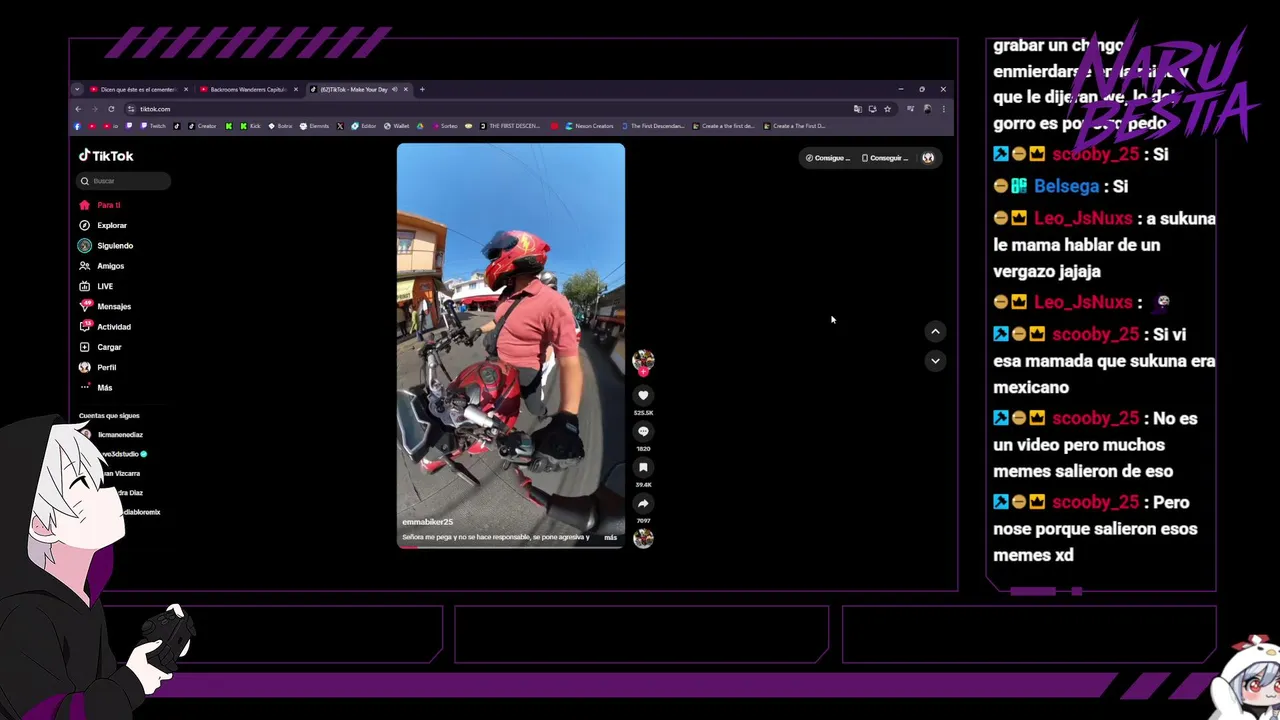
Task: Open the Botrix bookmark
Action: tap(280, 126)
